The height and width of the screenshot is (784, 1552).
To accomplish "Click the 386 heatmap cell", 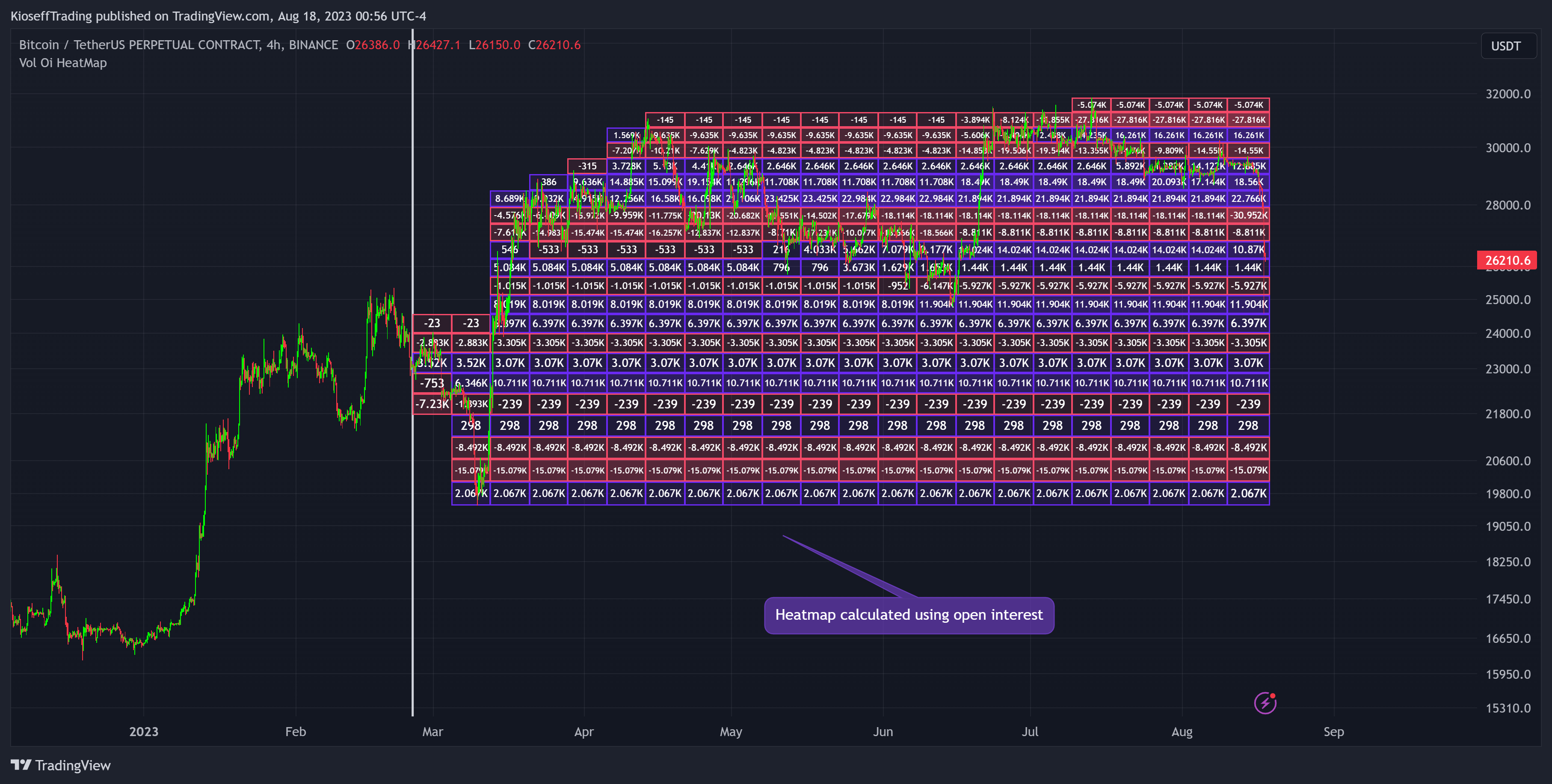I will click(549, 182).
